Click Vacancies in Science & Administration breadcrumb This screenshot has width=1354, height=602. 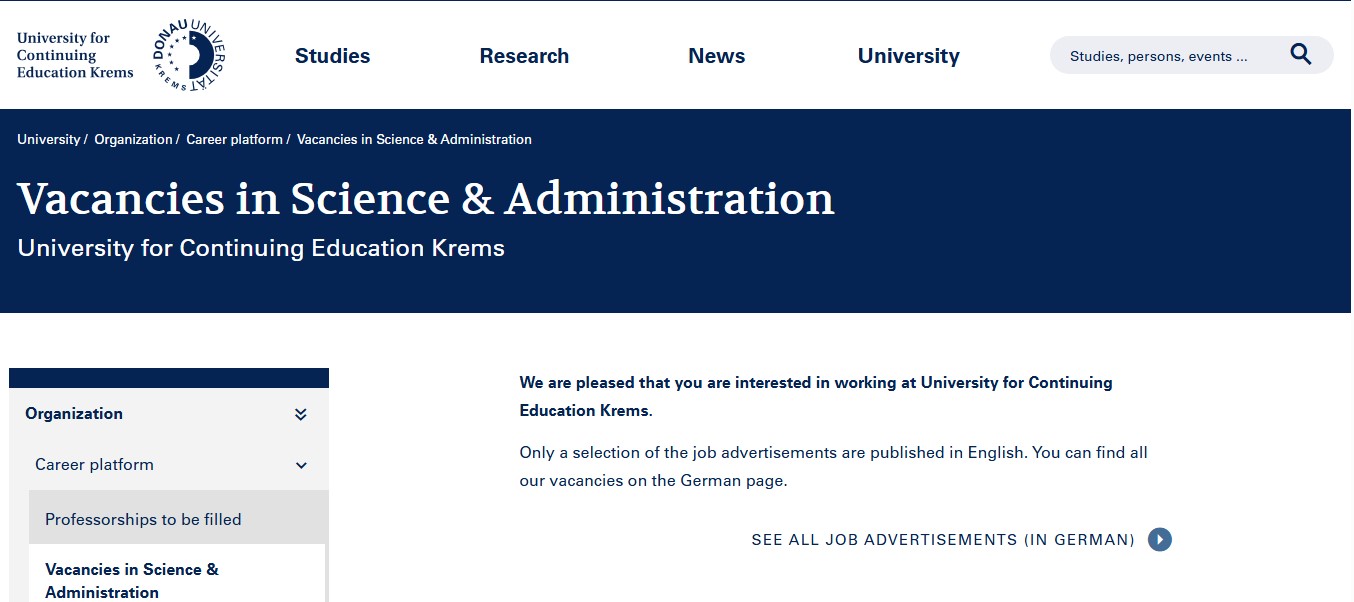point(414,139)
